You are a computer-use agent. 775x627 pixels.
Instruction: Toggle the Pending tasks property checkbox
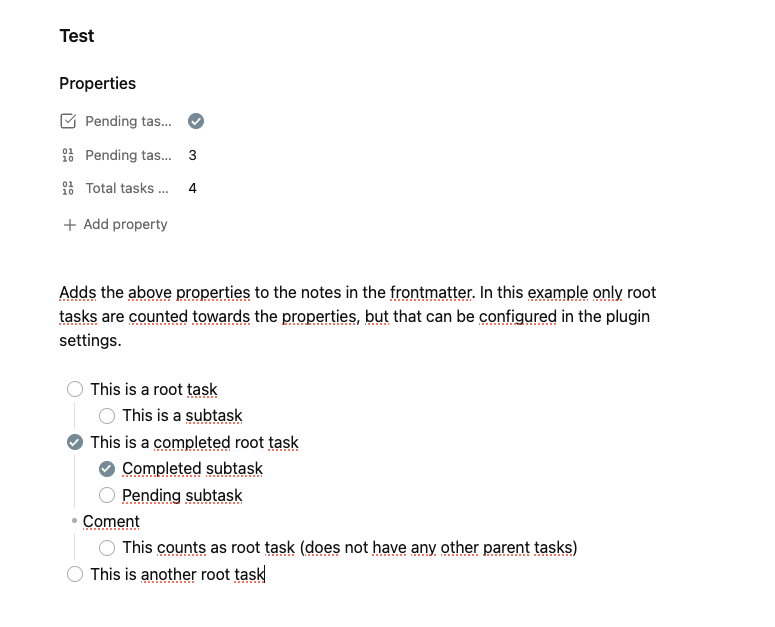(196, 121)
